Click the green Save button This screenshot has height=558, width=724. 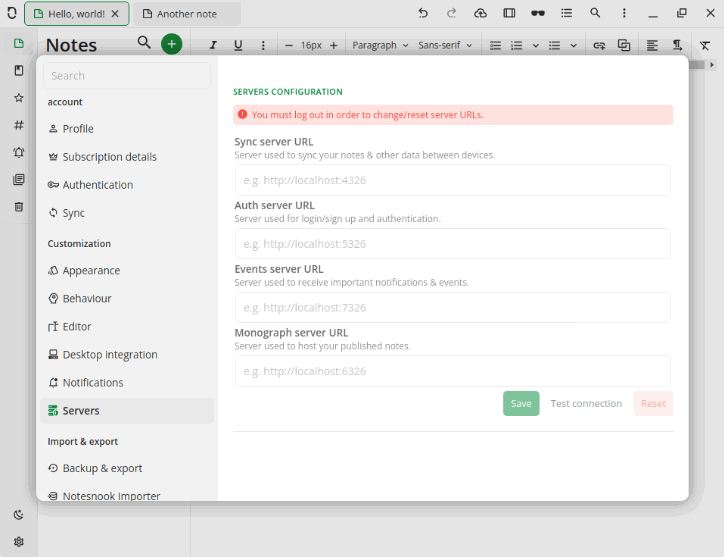pos(521,403)
